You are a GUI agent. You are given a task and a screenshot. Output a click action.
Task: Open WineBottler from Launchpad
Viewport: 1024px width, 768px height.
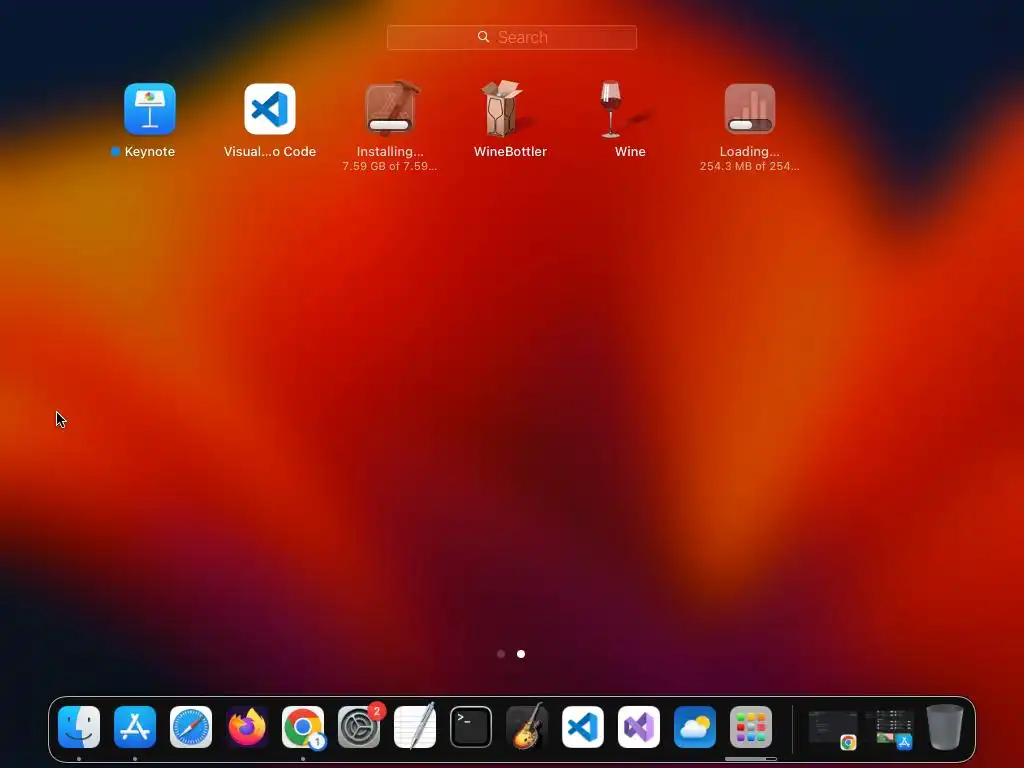[x=504, y=108]
